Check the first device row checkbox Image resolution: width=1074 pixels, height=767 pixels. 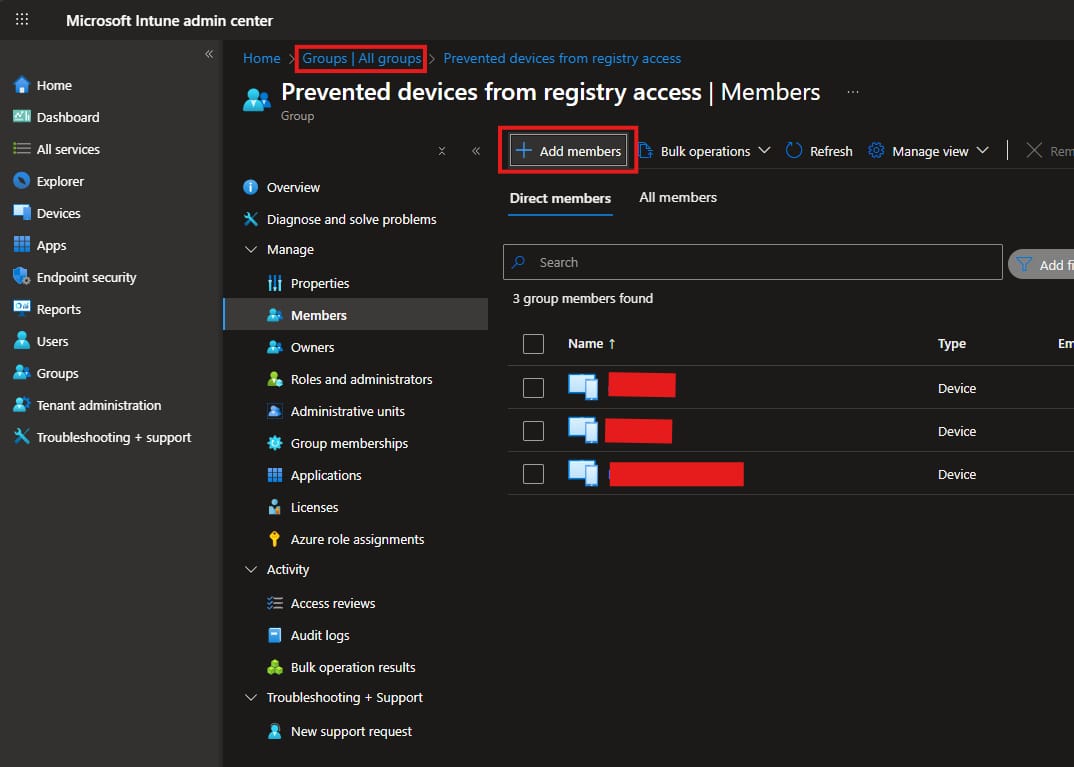tap(533, 388)
